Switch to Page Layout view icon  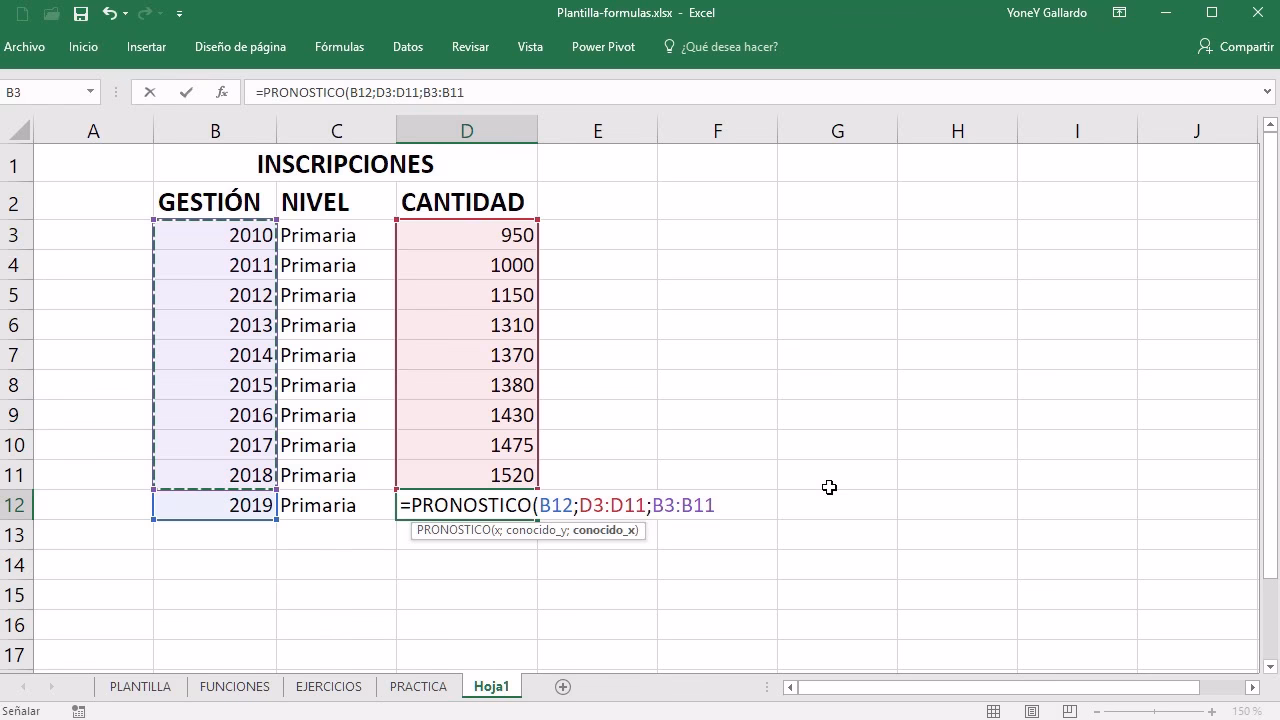point(1031,711)
